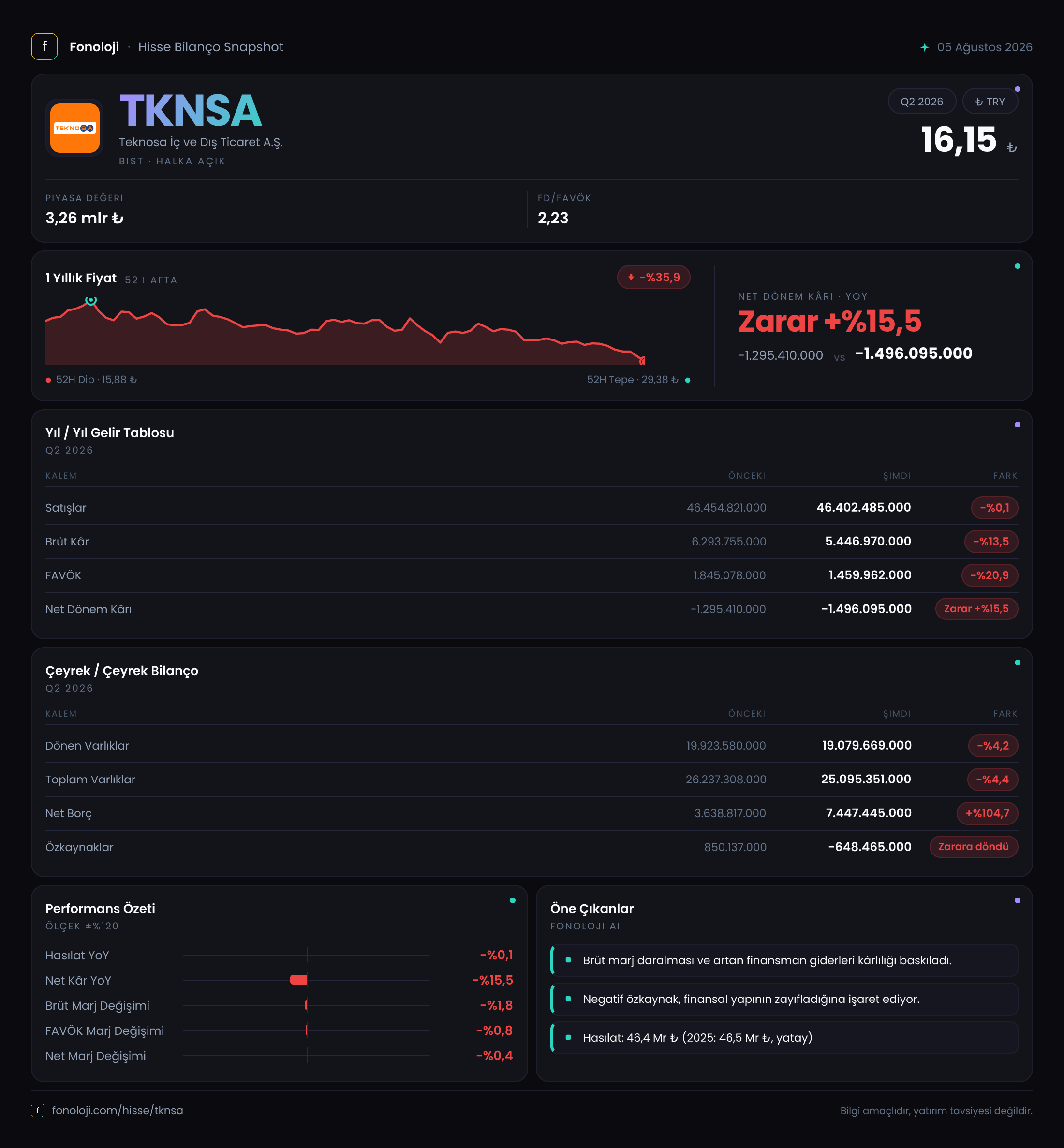Click the Net Kâr YoY red performance bar

298,980
